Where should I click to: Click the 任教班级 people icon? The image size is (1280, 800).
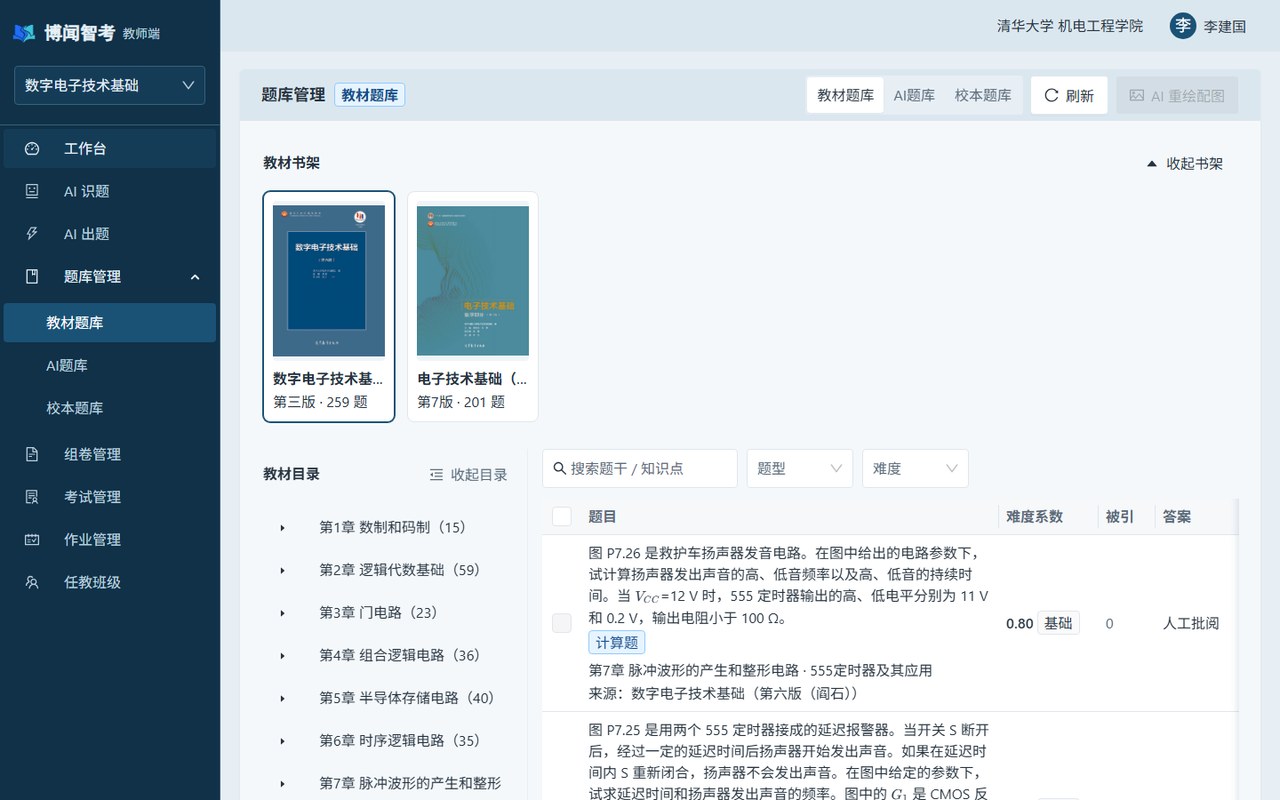pos(32,582)
